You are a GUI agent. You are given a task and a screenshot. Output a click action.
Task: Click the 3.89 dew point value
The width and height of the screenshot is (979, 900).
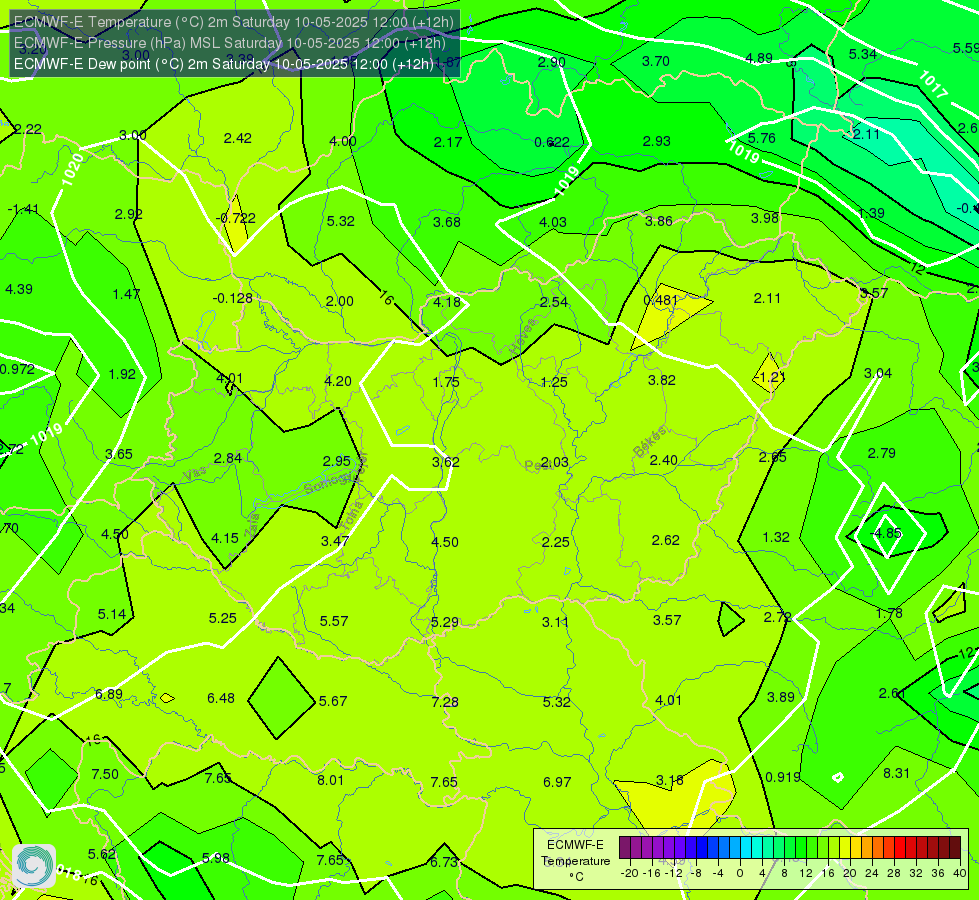tap(780, 696)
